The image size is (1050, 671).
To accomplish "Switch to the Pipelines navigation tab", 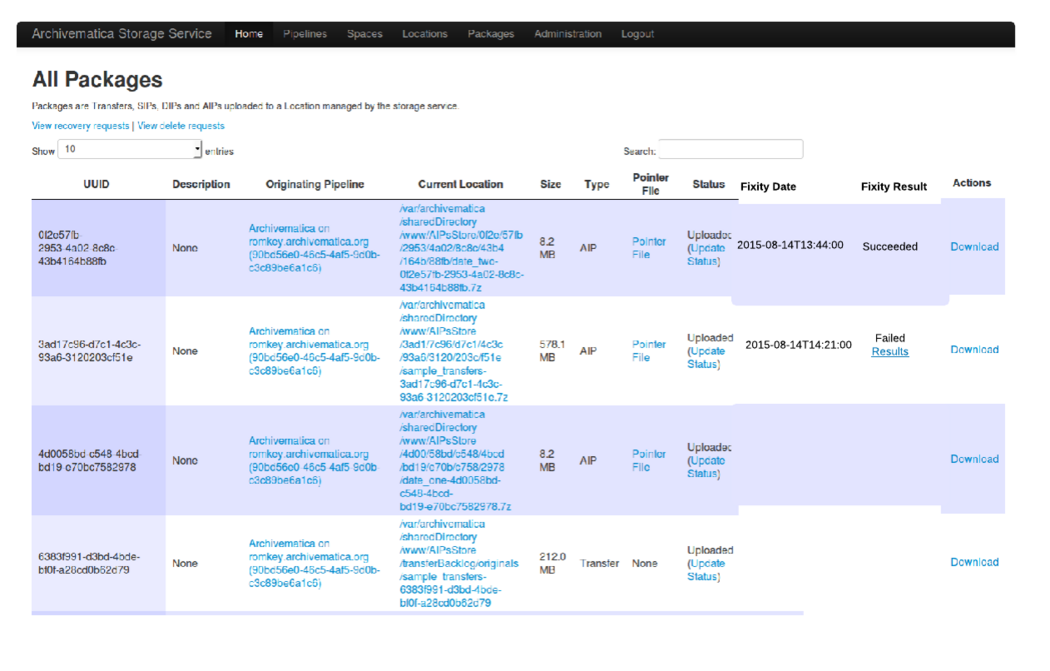I will [x=304, y=33].
